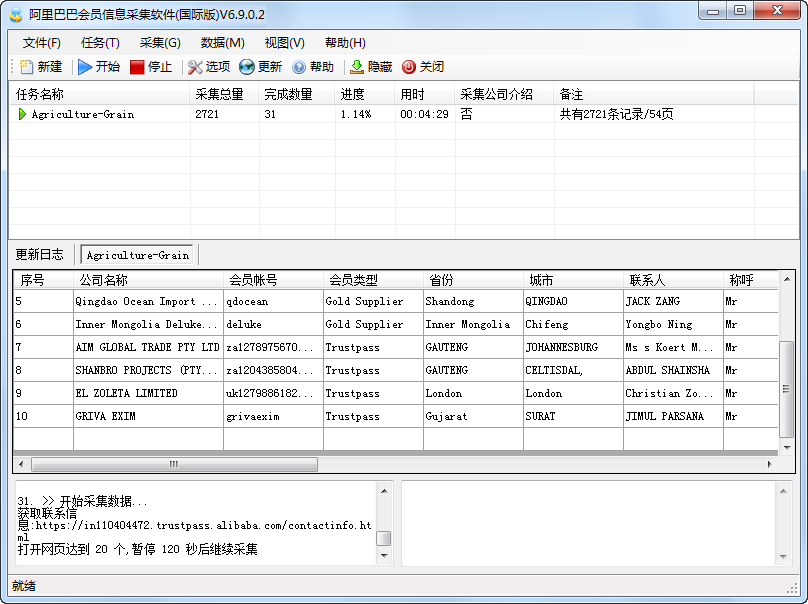
Task: Click the red 关闭 power icon
Action: pyautogui.click(x=409, y=67)
